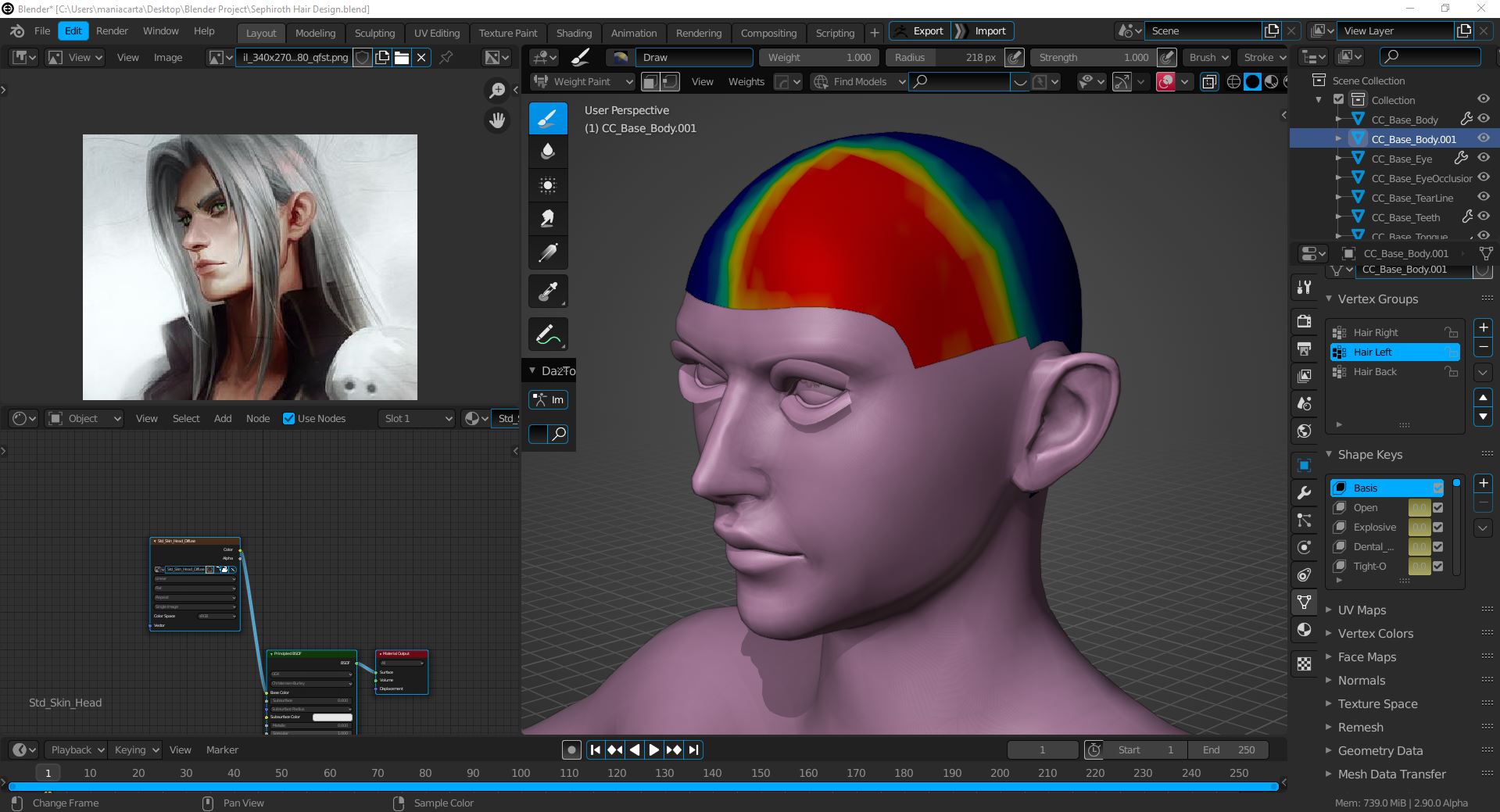The image size is (1500, 812).
Task: Move vertex group up in list
Action: [x=1483, y=398]
